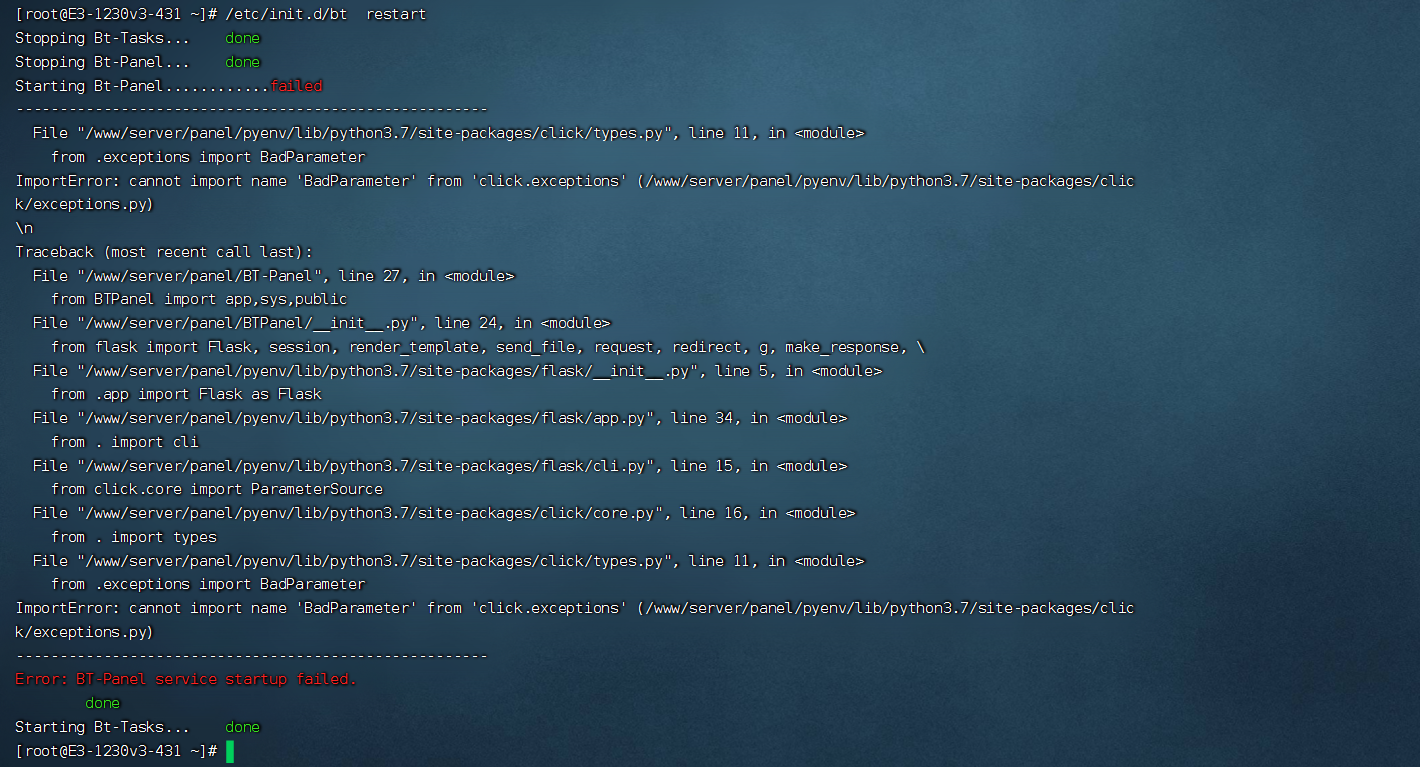Click 'from flask import Flask, session' line
1420x767 pixels.
click(x=488, y=347)
